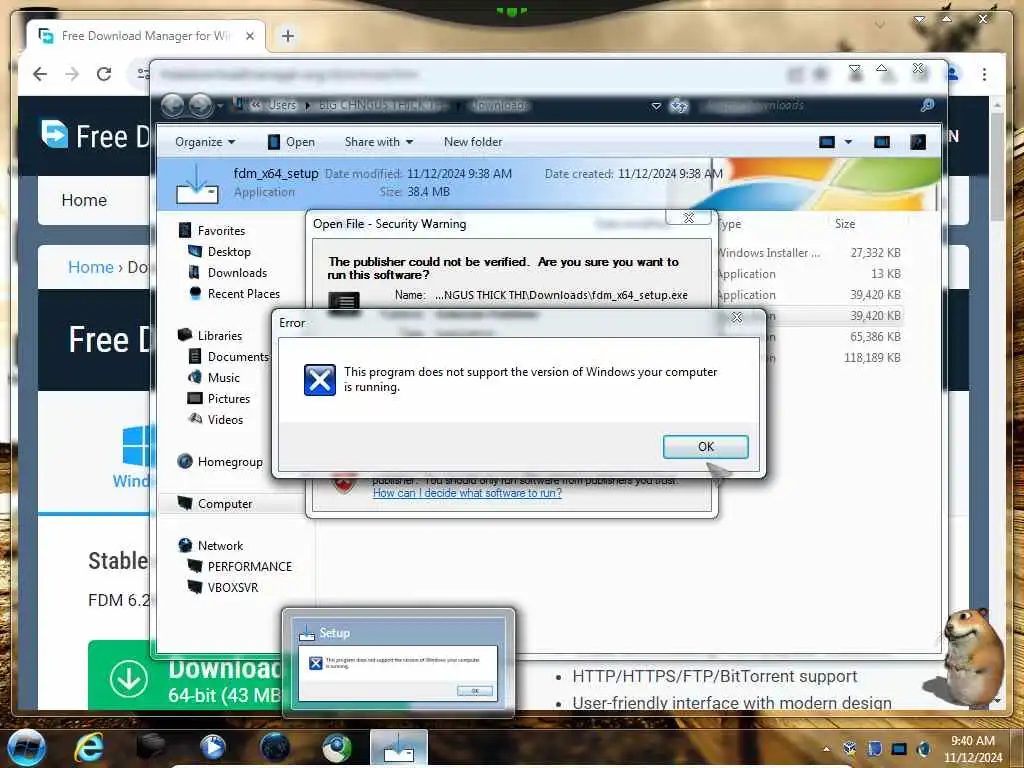Click fdm_x64_setup icon in details pane
Screen dimensions: 1024x768
(197, 184)
